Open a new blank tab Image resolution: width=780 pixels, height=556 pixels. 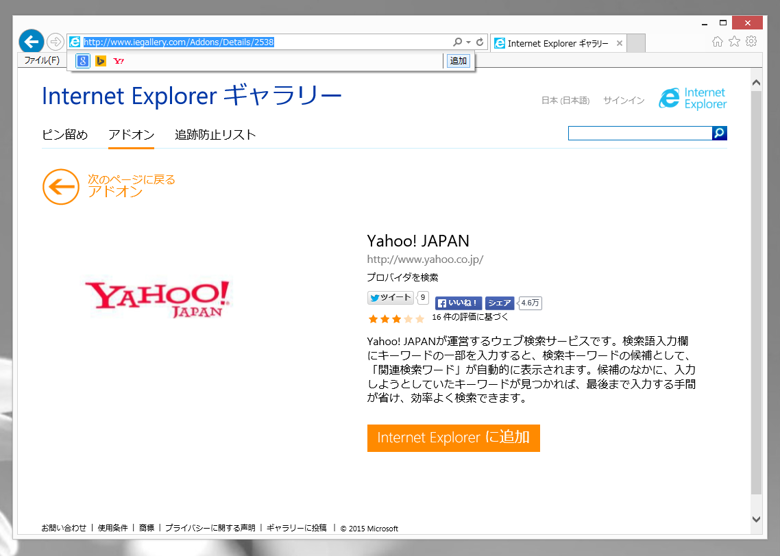(636, 43)
